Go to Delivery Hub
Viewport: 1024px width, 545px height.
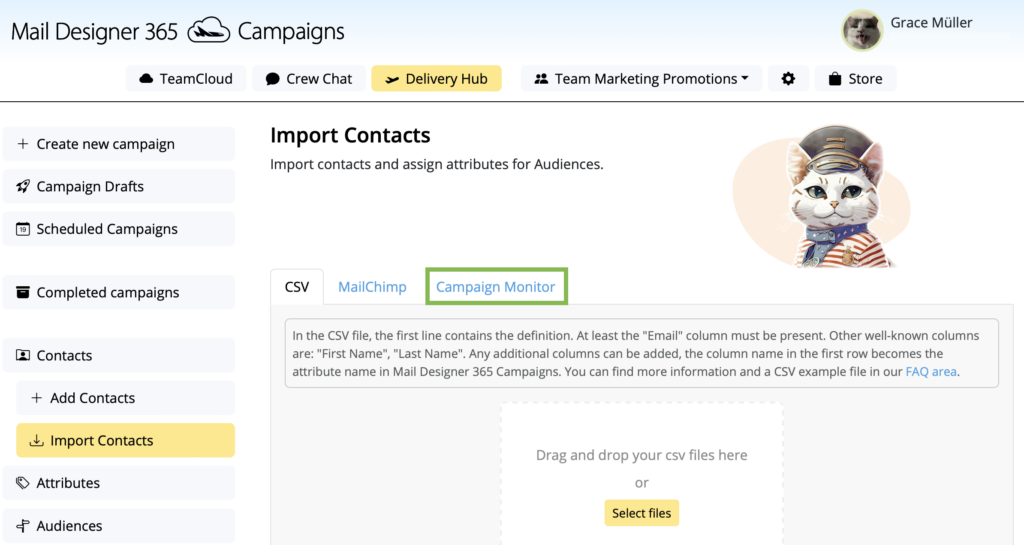436,78
